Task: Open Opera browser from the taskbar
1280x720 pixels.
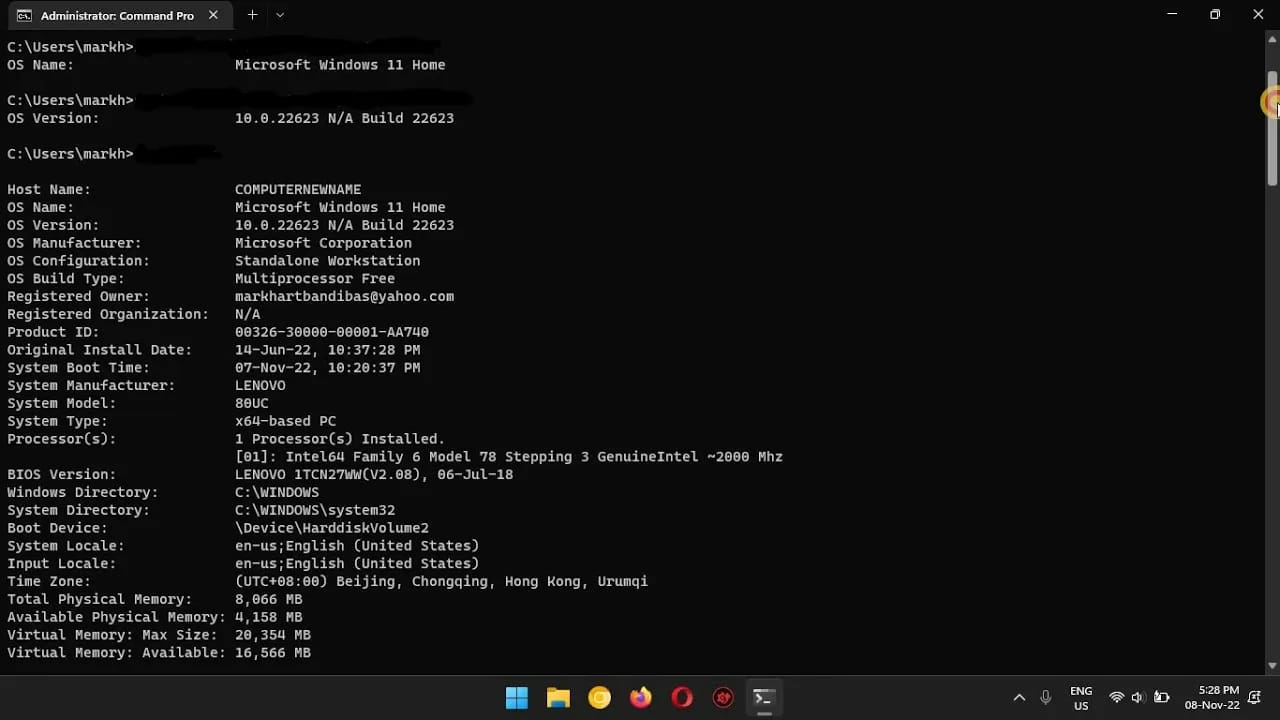Action: tap(681, 697)
